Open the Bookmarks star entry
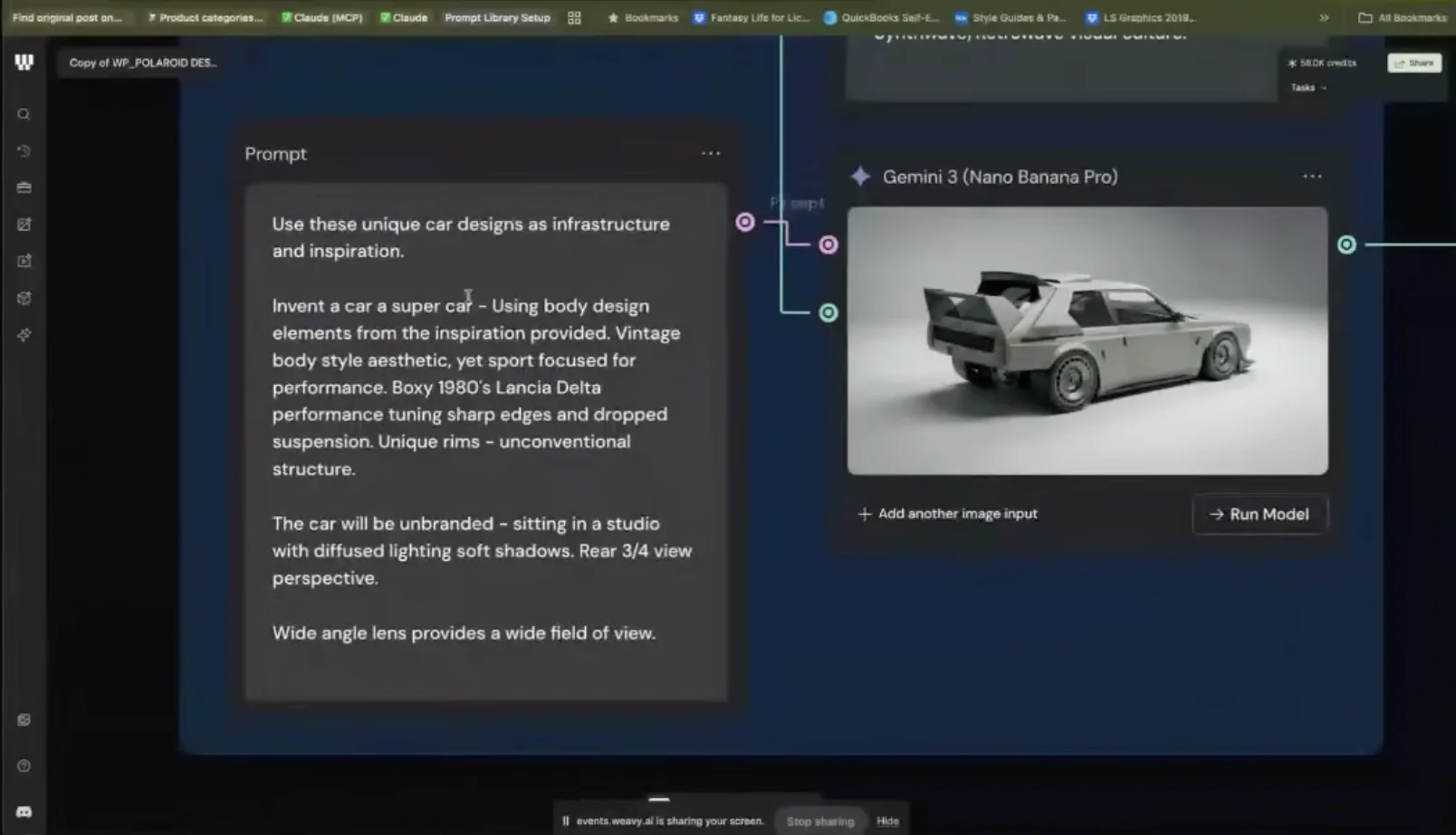 point(643,17)
